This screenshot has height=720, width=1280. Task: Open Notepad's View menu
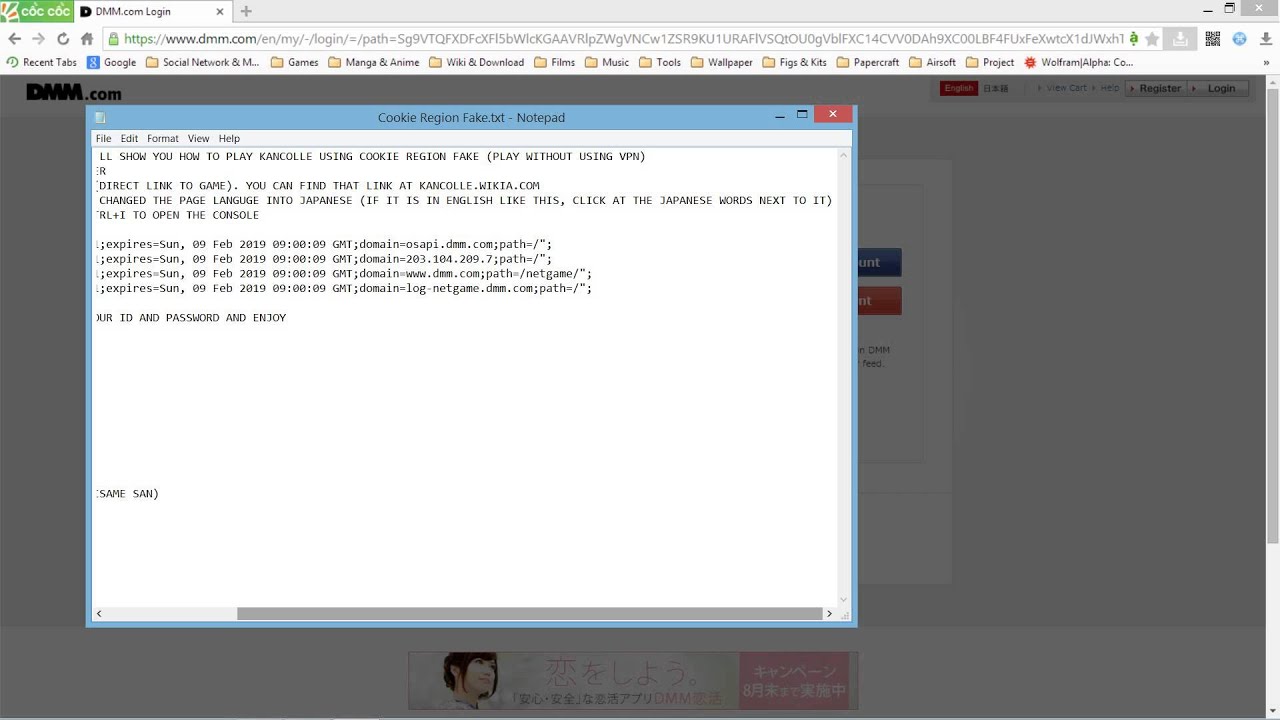198,139
